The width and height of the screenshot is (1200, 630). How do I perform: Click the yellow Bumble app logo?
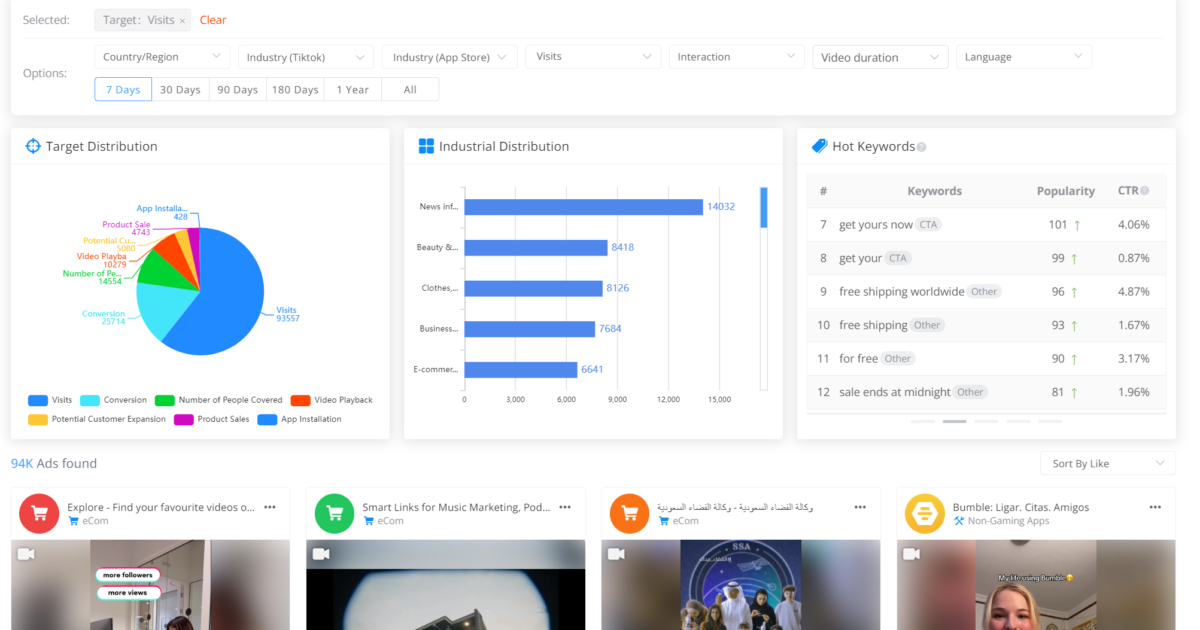pyautogui.click(x=924, y=513)
